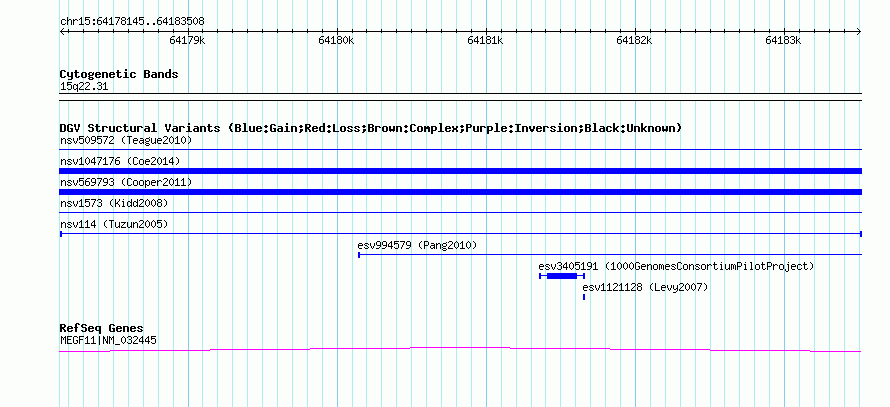
Task: Click the esv994579 feature line
Action: tap(610, 255)
